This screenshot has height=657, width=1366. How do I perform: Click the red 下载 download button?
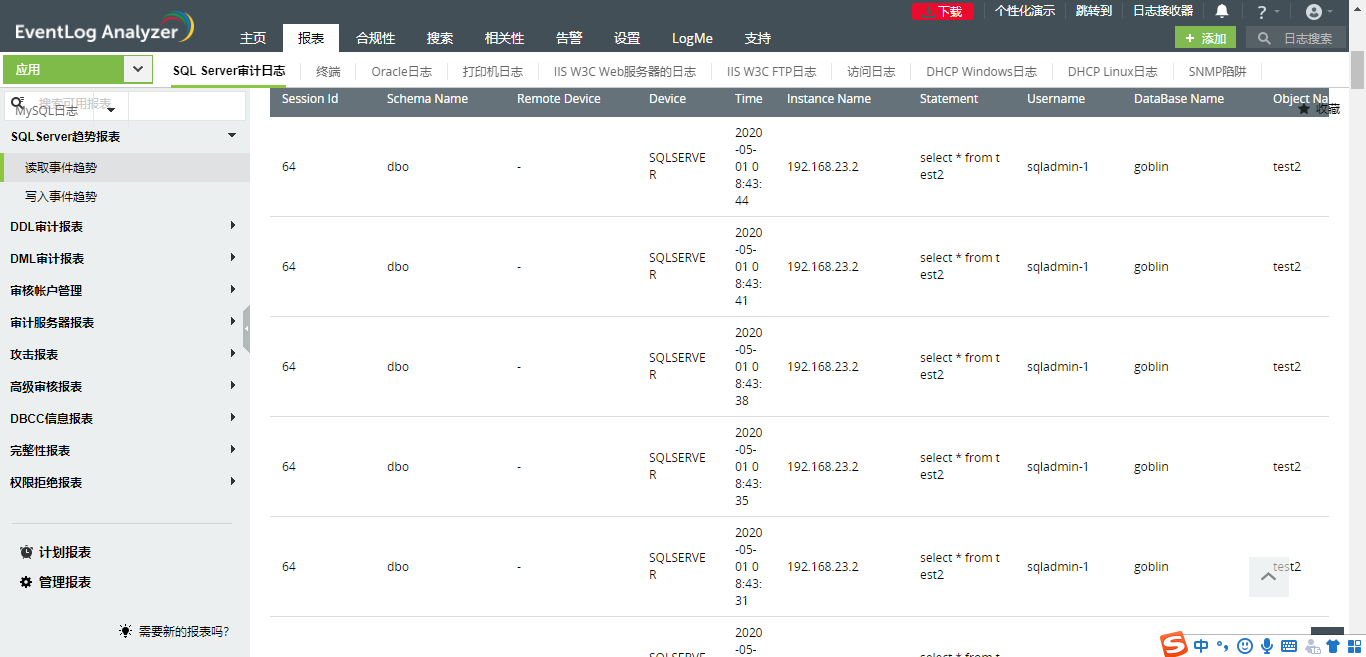pyautogui.click(x=943, y=11)
